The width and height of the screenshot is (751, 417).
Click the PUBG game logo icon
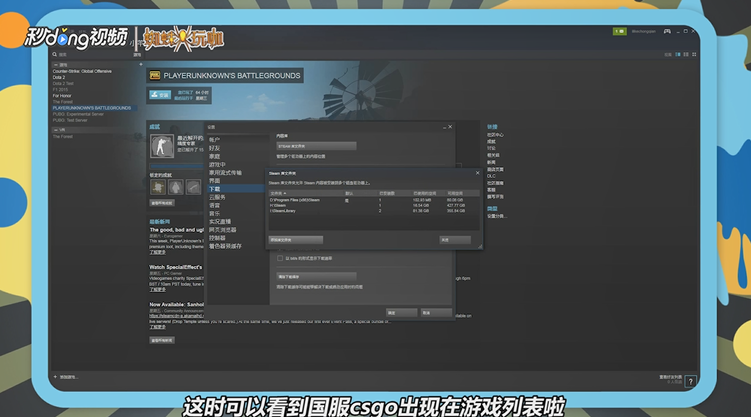155,75
